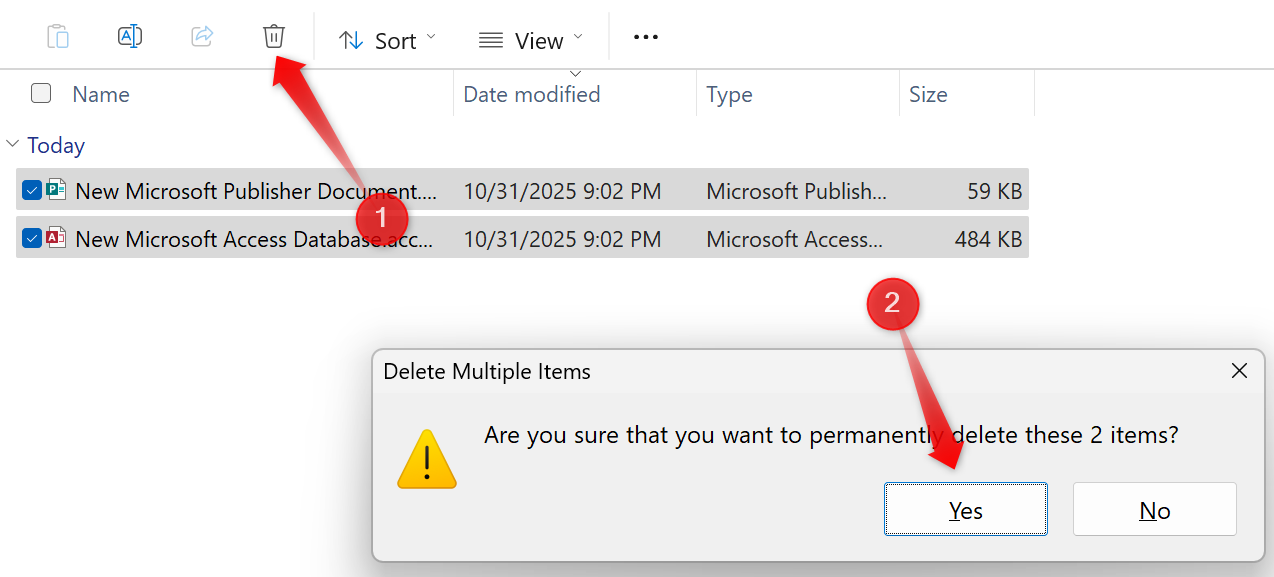This screenshot has height=577, width=1274.
Task: Click the Delete trash can icon
Action: coord(274,37)
